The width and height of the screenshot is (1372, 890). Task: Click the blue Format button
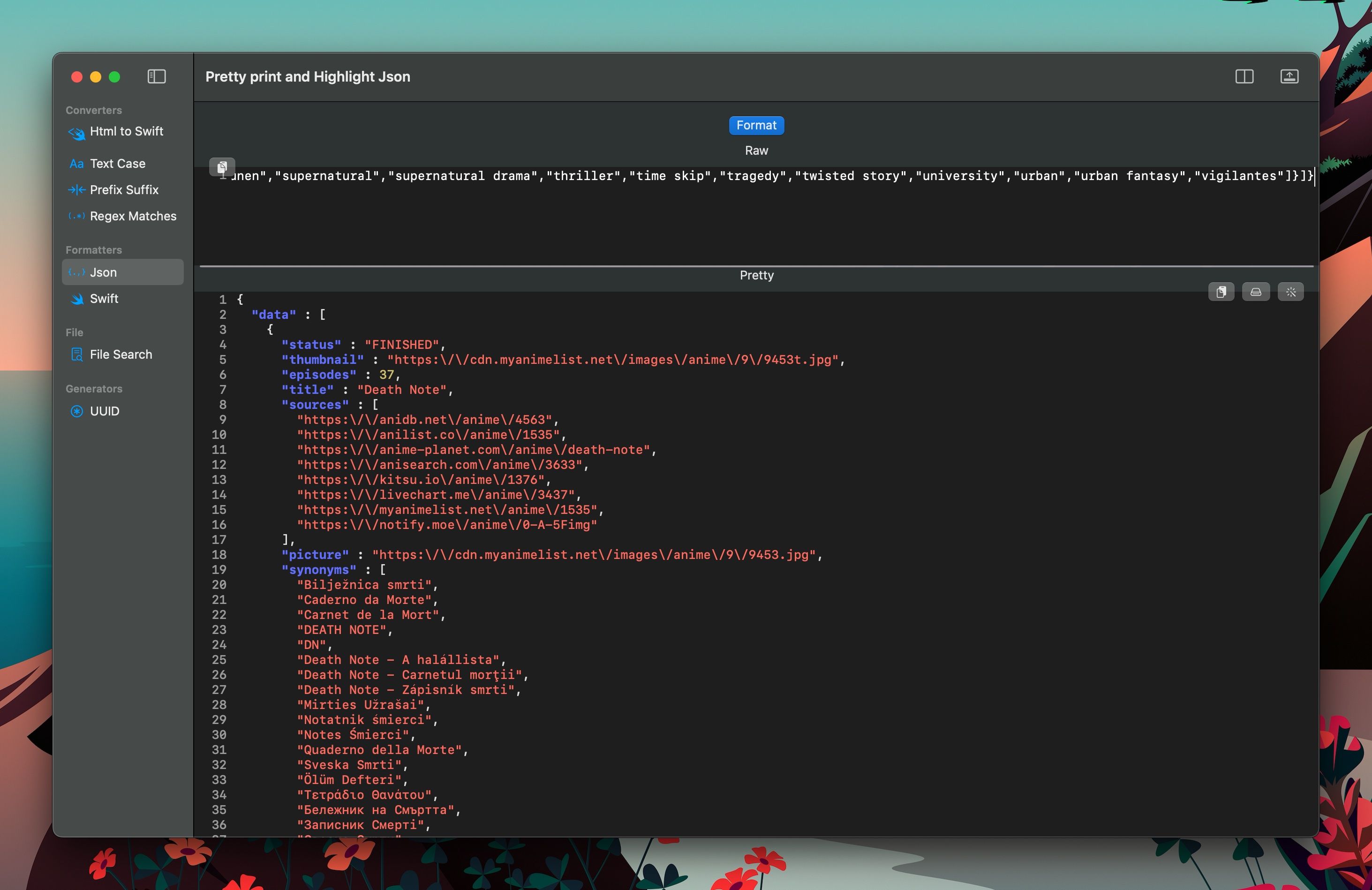coord(756,125)
